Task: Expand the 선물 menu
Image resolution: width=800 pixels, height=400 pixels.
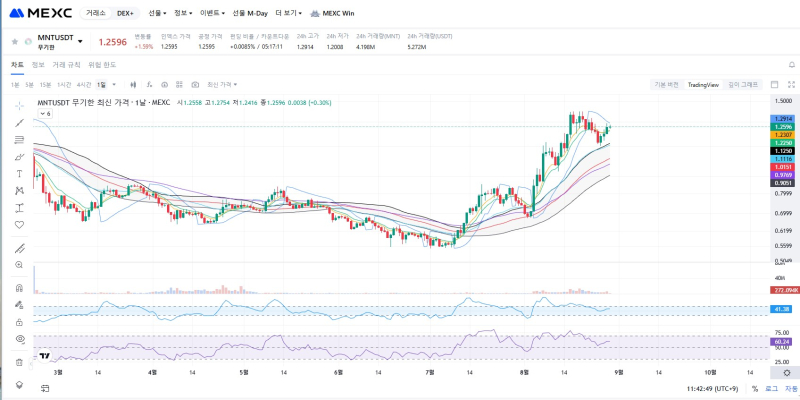Action: 157,13
